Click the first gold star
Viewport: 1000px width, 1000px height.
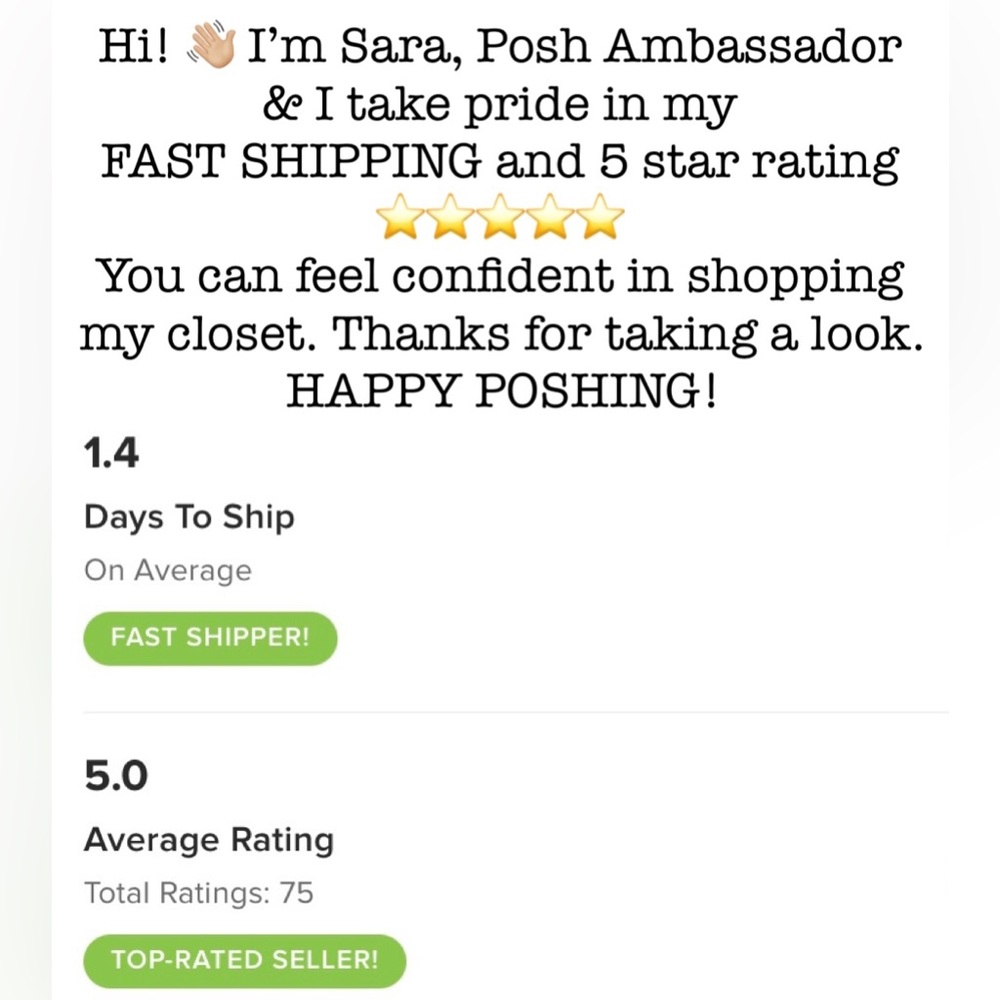(401, 217)
